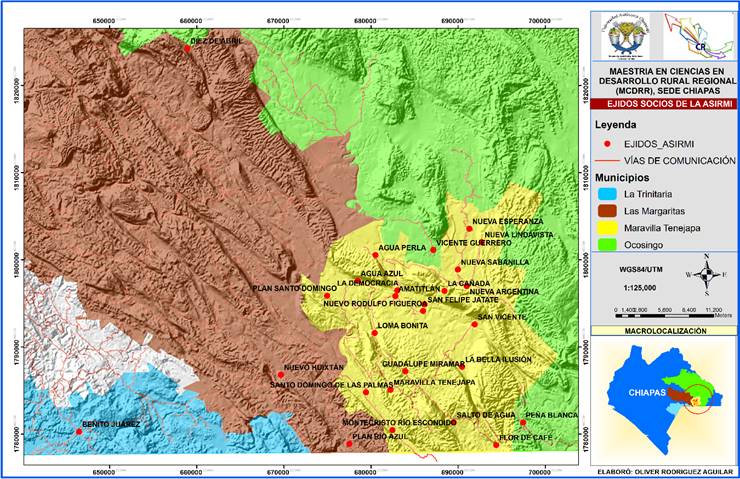Select the Las Margaritas brown swatch

606,210
